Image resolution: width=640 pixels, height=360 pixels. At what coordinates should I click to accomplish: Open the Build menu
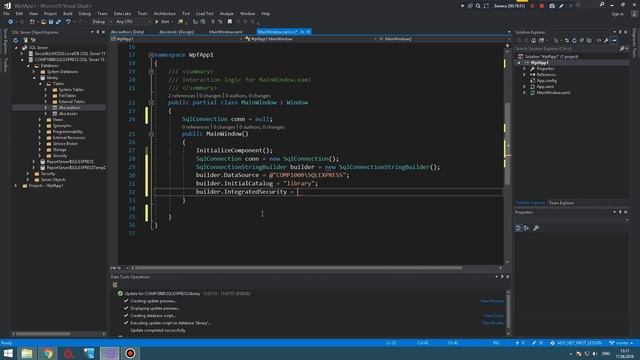click(67, 13)
